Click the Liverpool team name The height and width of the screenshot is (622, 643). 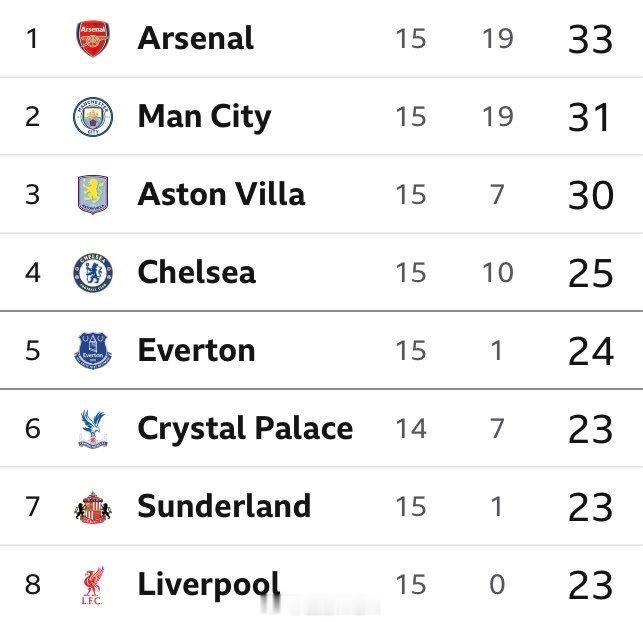(208, 584)
